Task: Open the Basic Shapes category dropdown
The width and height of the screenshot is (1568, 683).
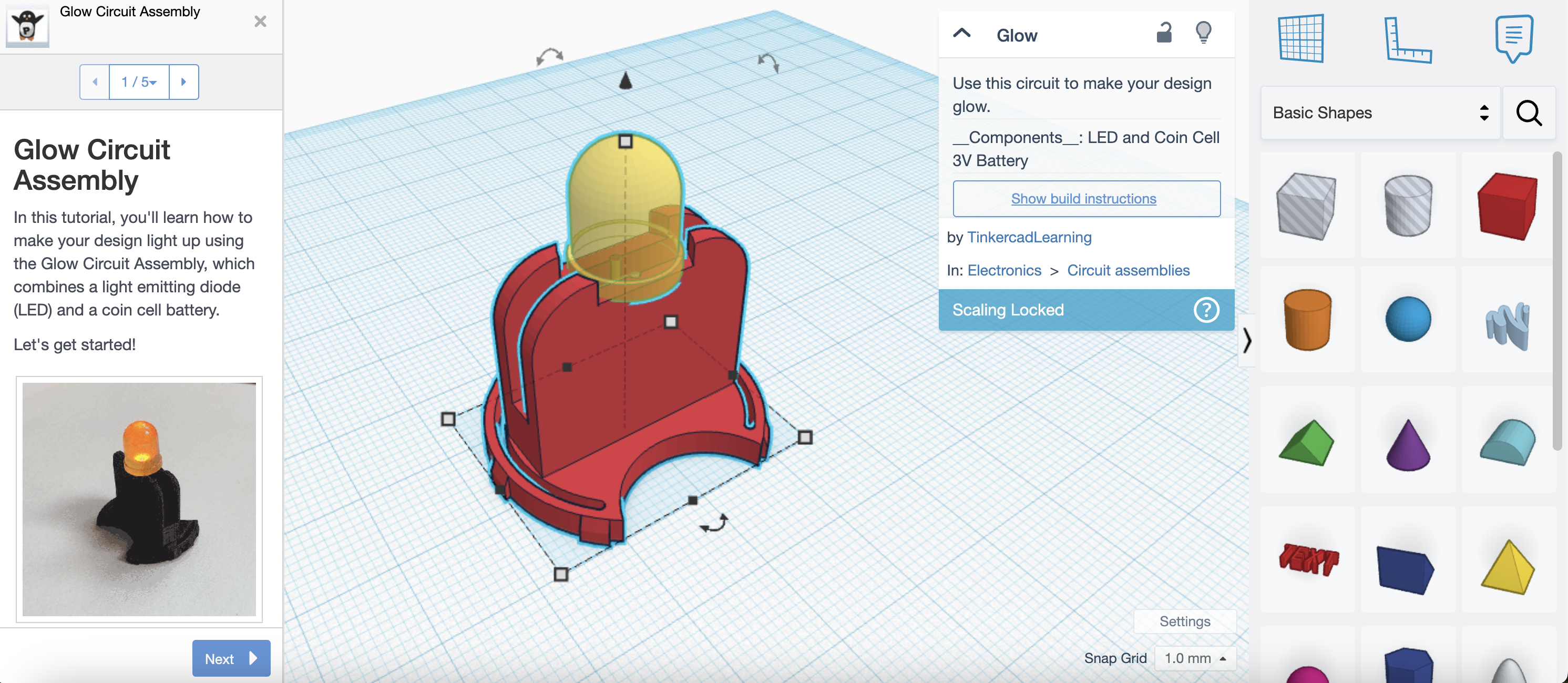Action: [1380, 113]
